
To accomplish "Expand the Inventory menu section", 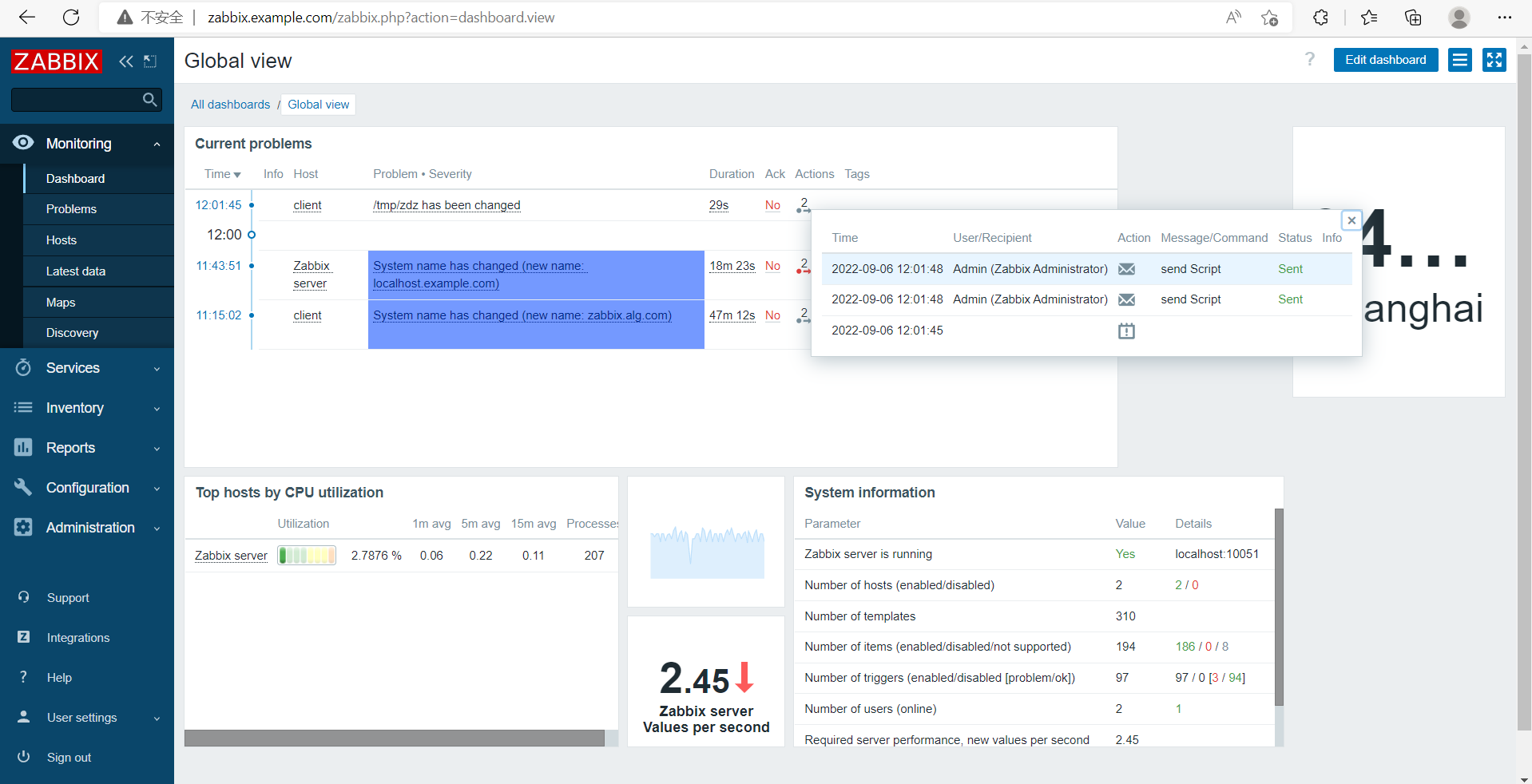I will click(157, 409).
